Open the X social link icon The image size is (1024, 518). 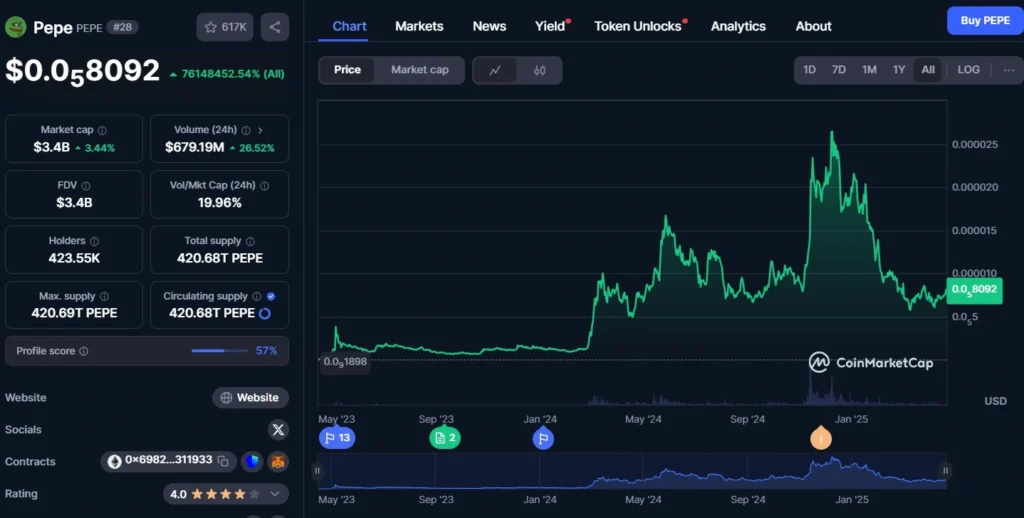pos(278,429)
